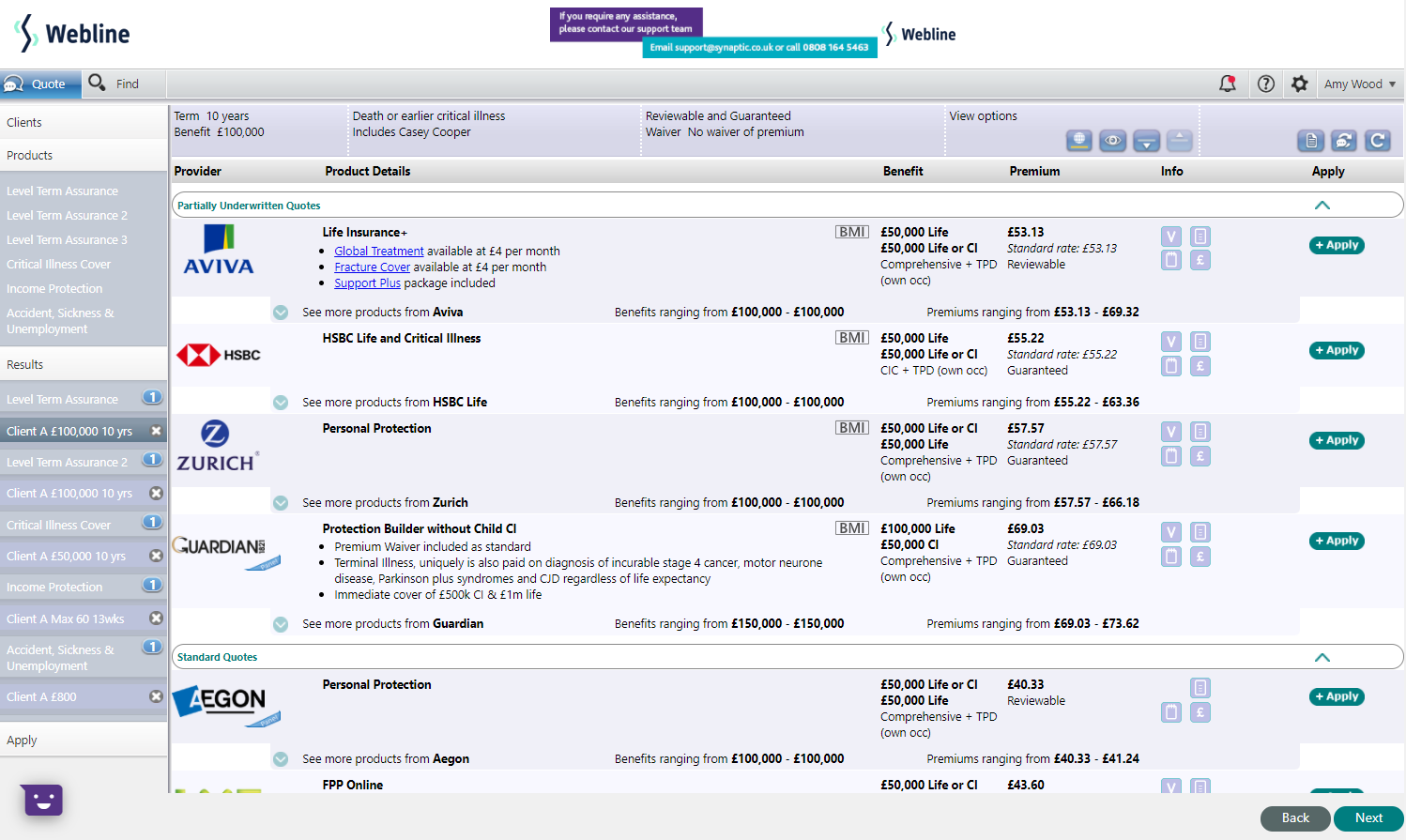Click the expand-all down arrow view icon
1406x840 pixels.
pos(1146,141)
